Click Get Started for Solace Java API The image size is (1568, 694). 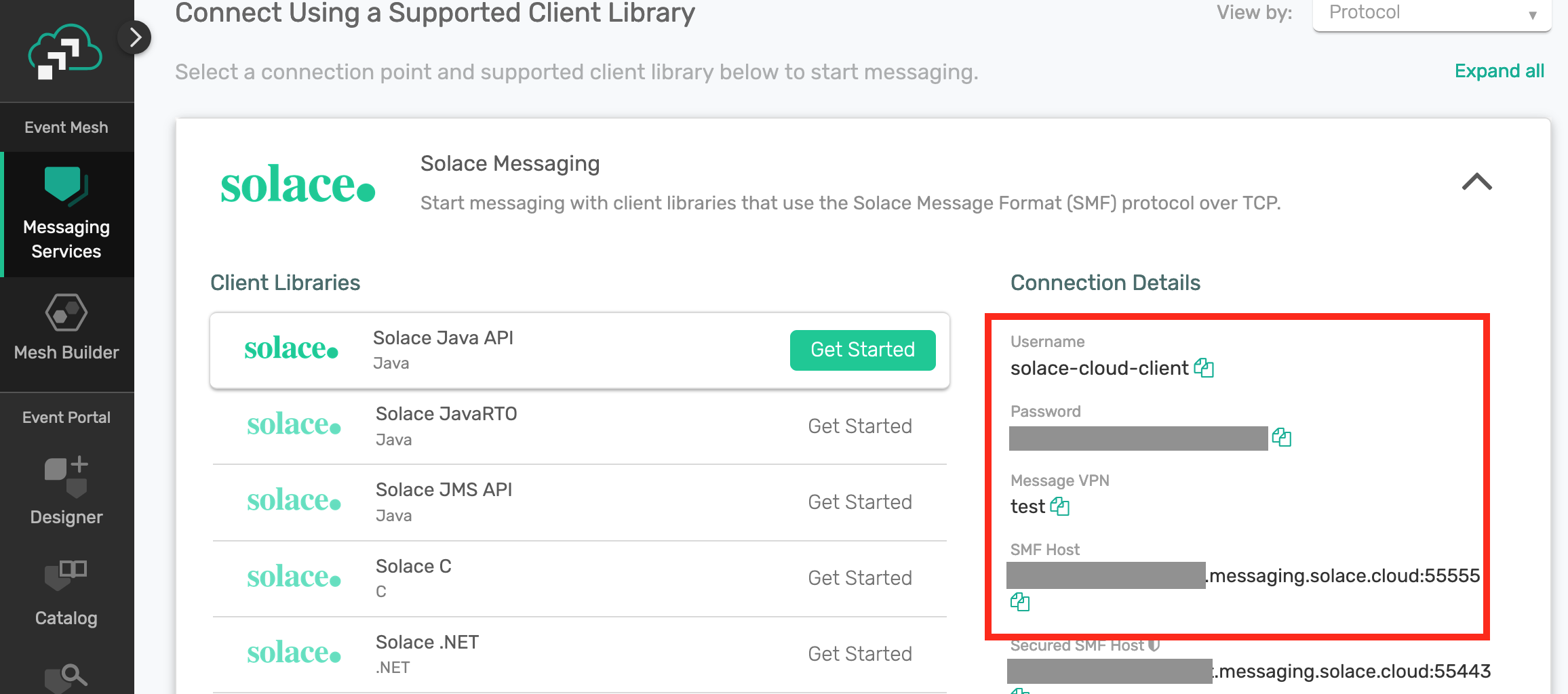coord(862,350)
